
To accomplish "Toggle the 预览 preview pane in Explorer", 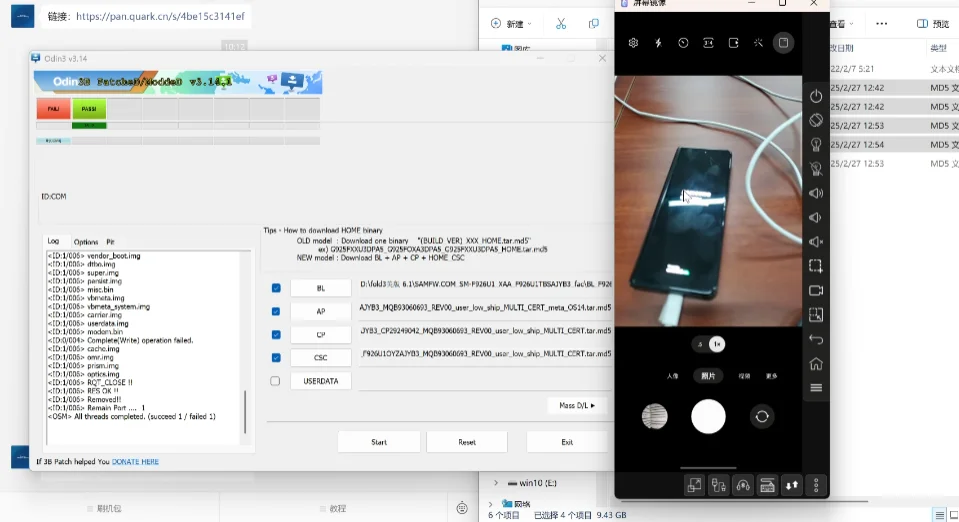I will click(933, 24).
